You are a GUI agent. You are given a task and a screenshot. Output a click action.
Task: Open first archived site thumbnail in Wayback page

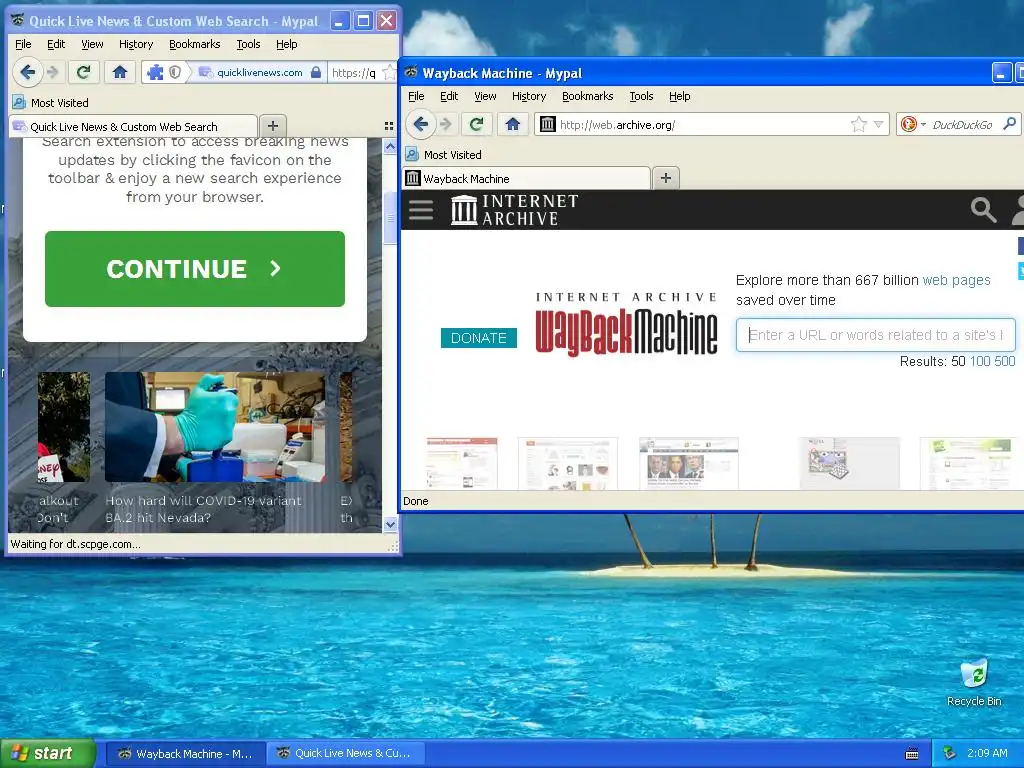point(462,463)
